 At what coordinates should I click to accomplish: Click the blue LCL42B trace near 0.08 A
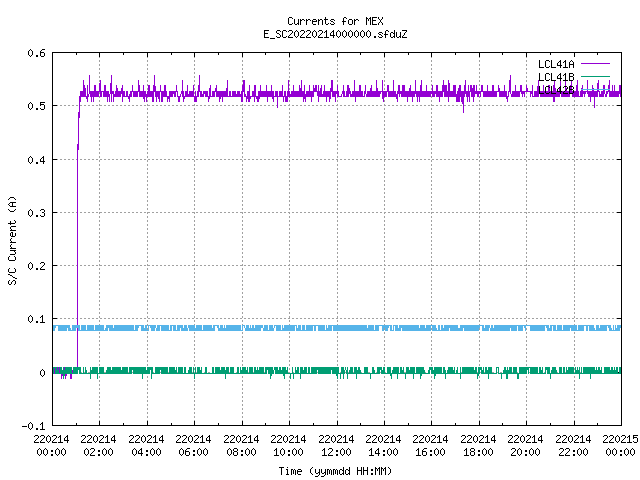tap(337, 328)
